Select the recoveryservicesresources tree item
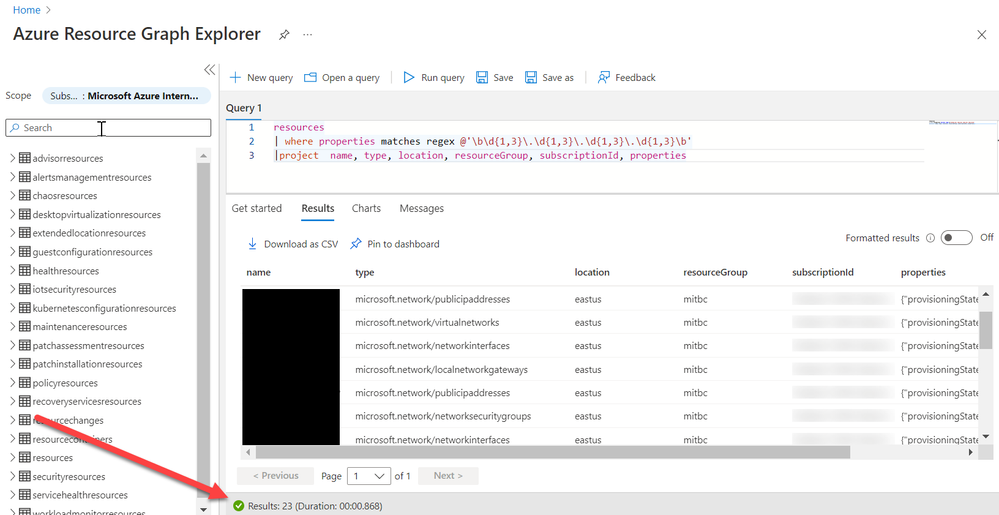Image resolution: width=999 pixels, height=515 pixels. pyautogui.click(x=87, y=402)
